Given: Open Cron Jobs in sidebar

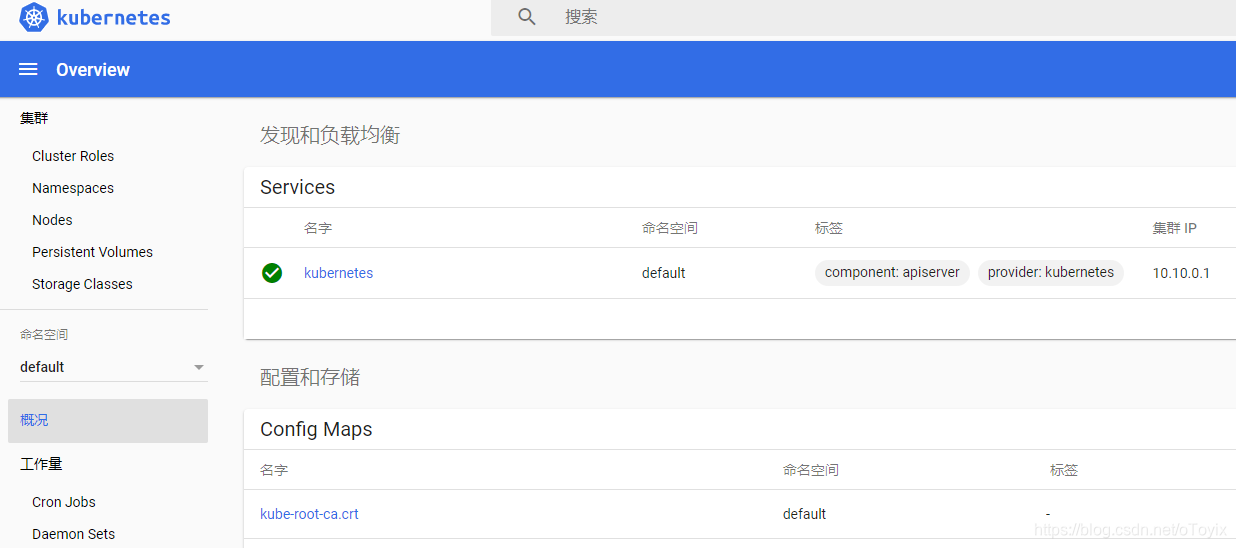Looking at the screenshot, I should 64,502.
